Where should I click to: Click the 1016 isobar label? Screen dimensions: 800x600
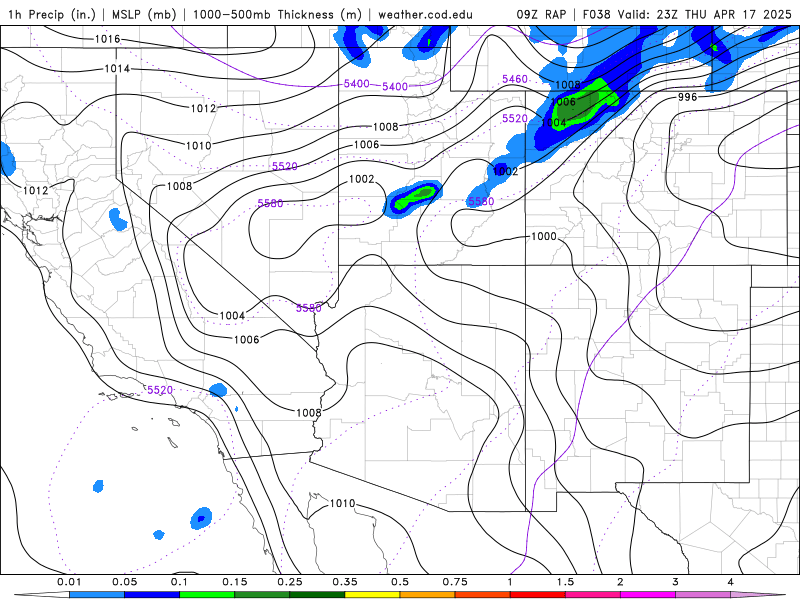coord(108,39)
